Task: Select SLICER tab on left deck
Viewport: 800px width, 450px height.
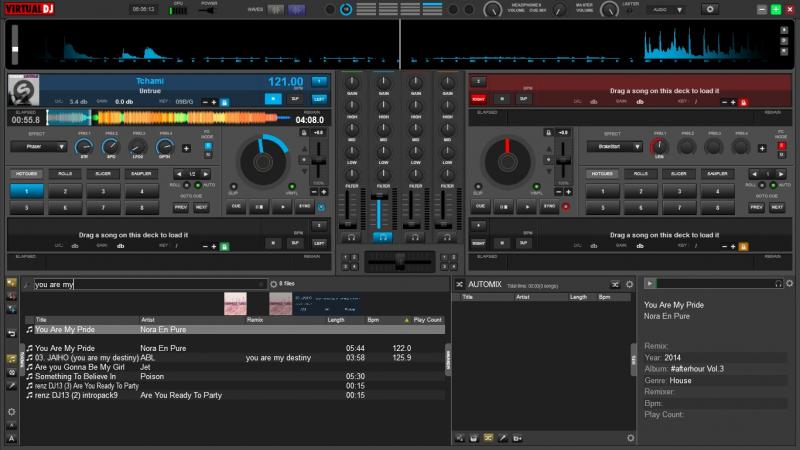Action: (103, 174)
